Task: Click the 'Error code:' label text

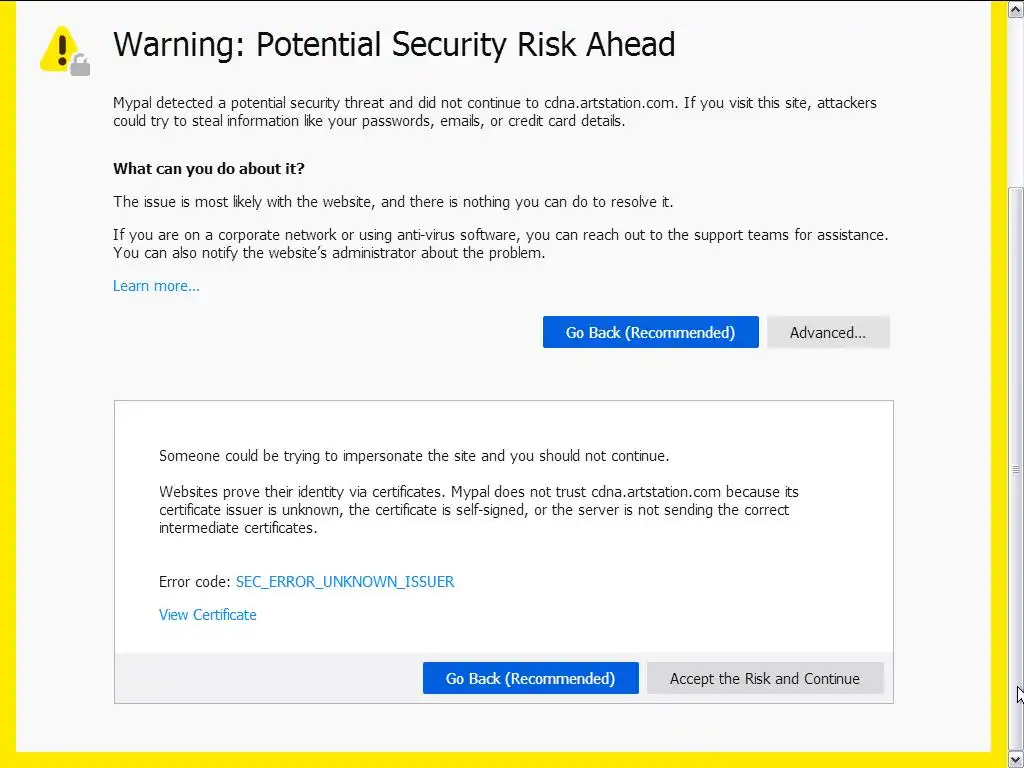Action: (195, 581)
